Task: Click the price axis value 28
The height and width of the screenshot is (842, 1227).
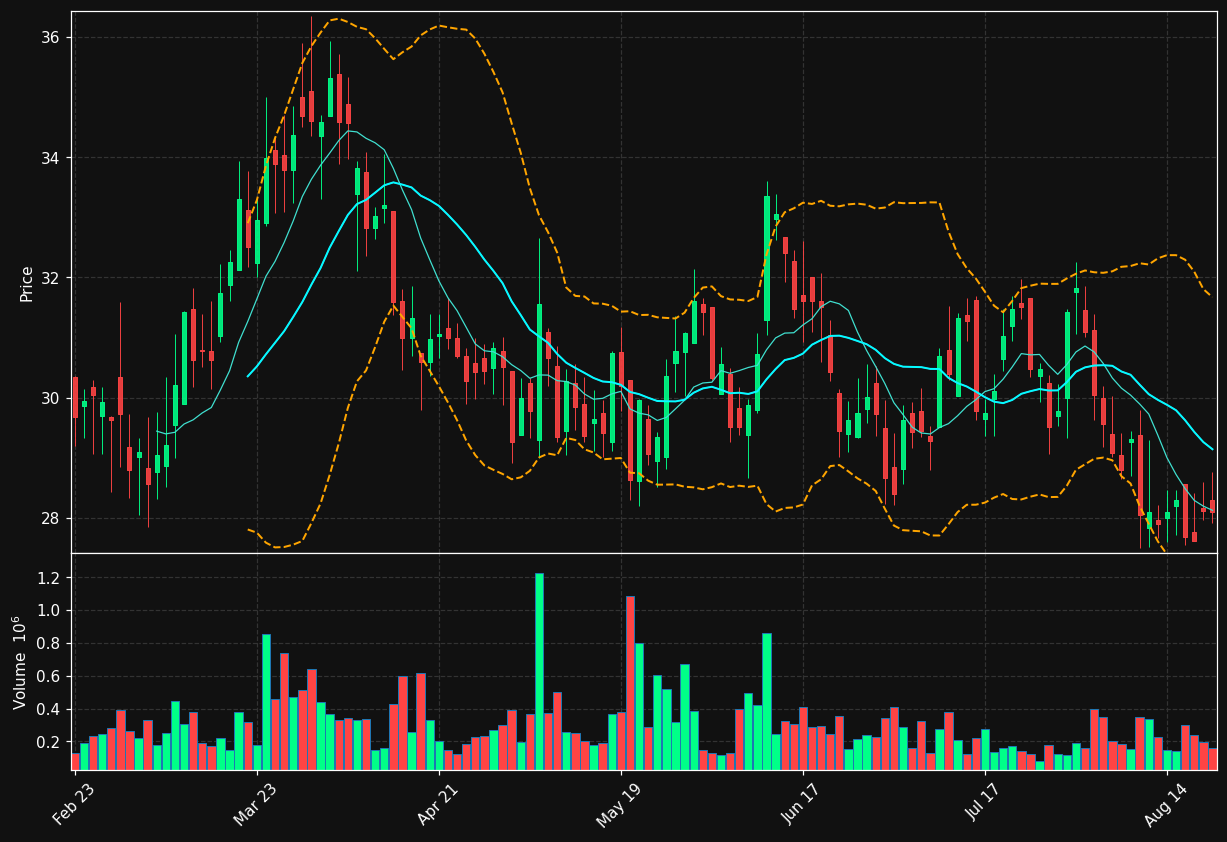Action: [50, 518]
